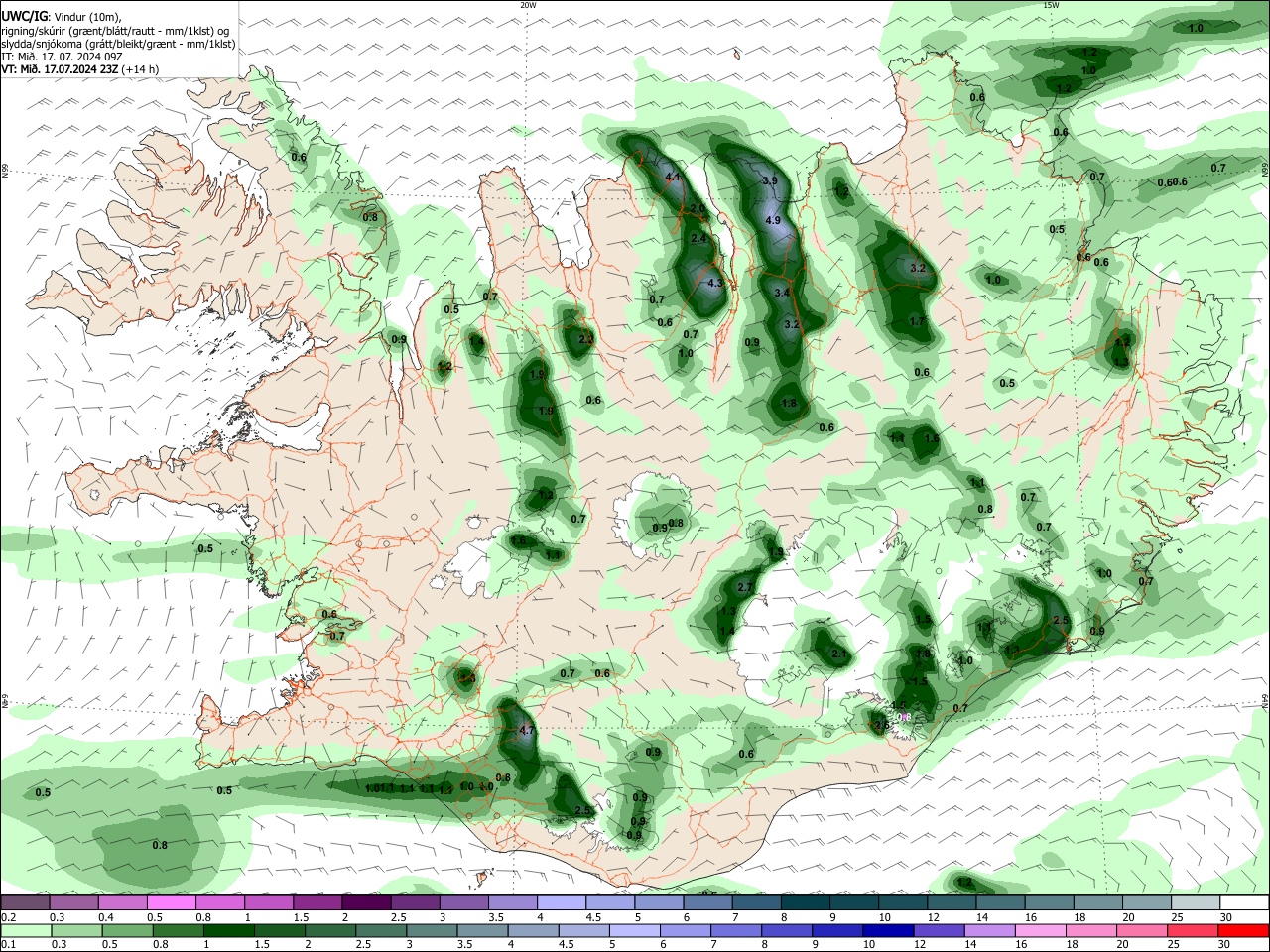Click the 4.7 precipitation value on map

(x=527, y=731)
